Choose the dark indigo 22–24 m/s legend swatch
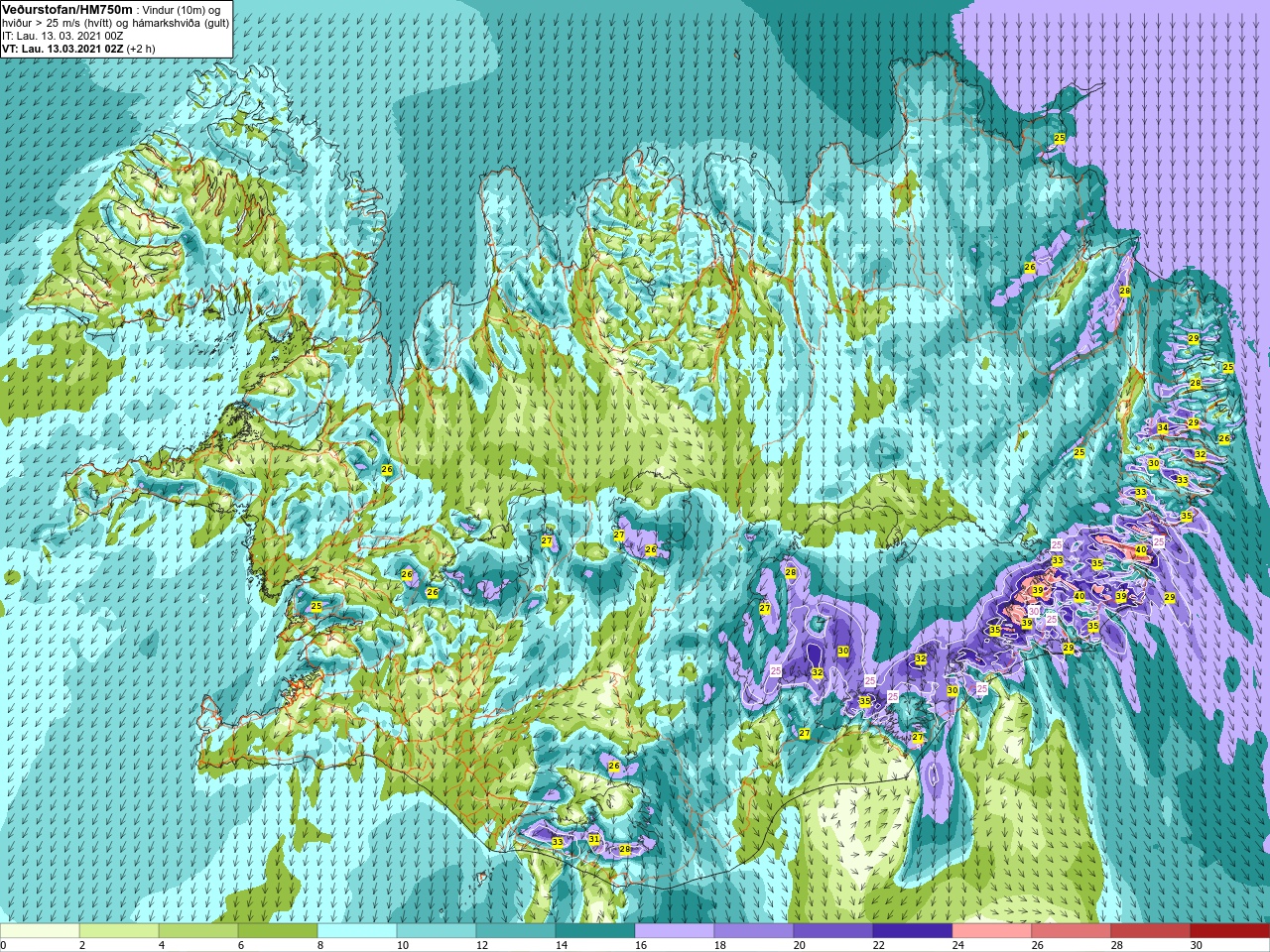The image size is (1270, 952). [x=913, y=931]
